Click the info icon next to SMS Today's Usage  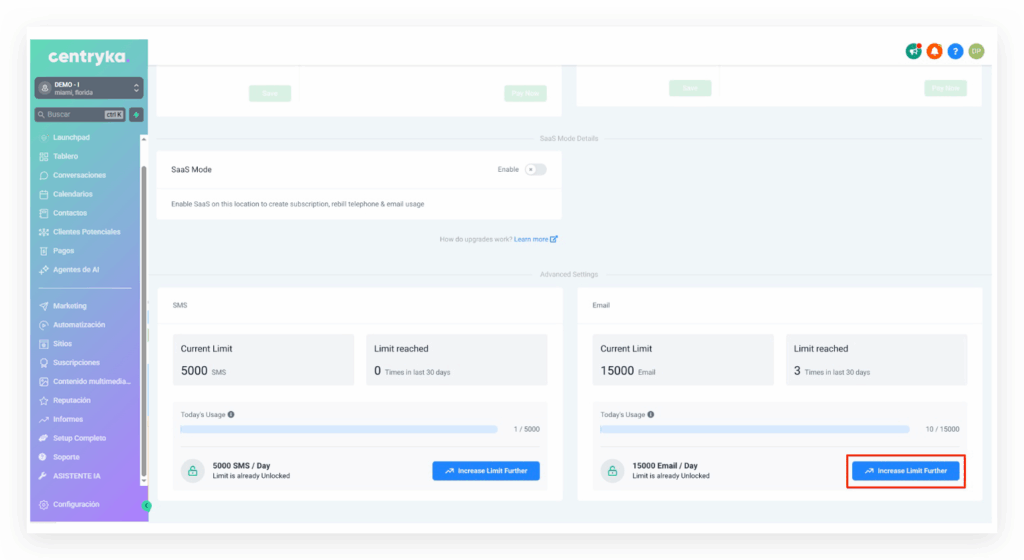[x=231, y=414]
